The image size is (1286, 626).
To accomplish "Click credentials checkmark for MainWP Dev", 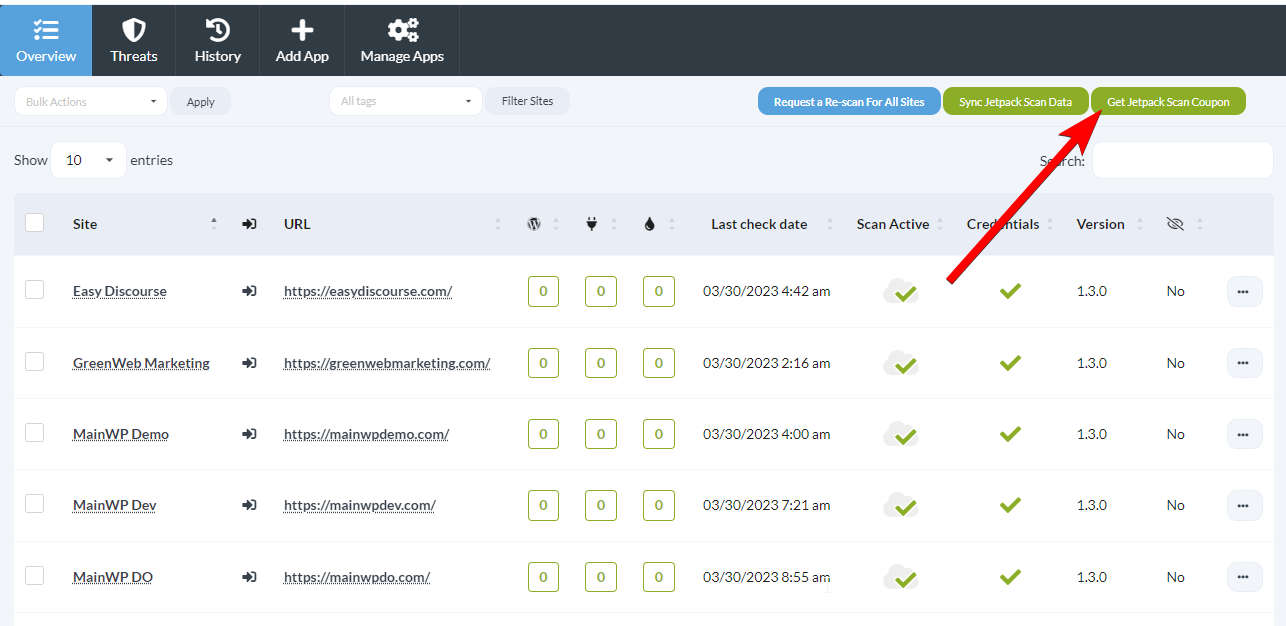I will 1010,505.
